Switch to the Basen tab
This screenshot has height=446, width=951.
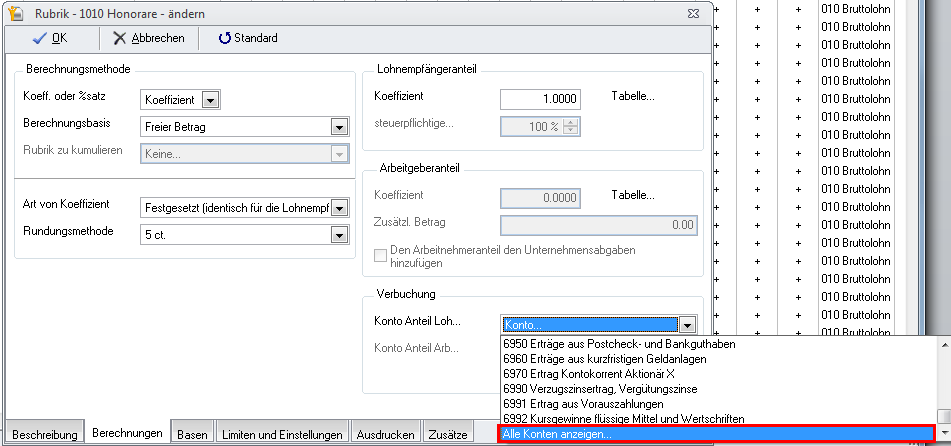(192, 434)
